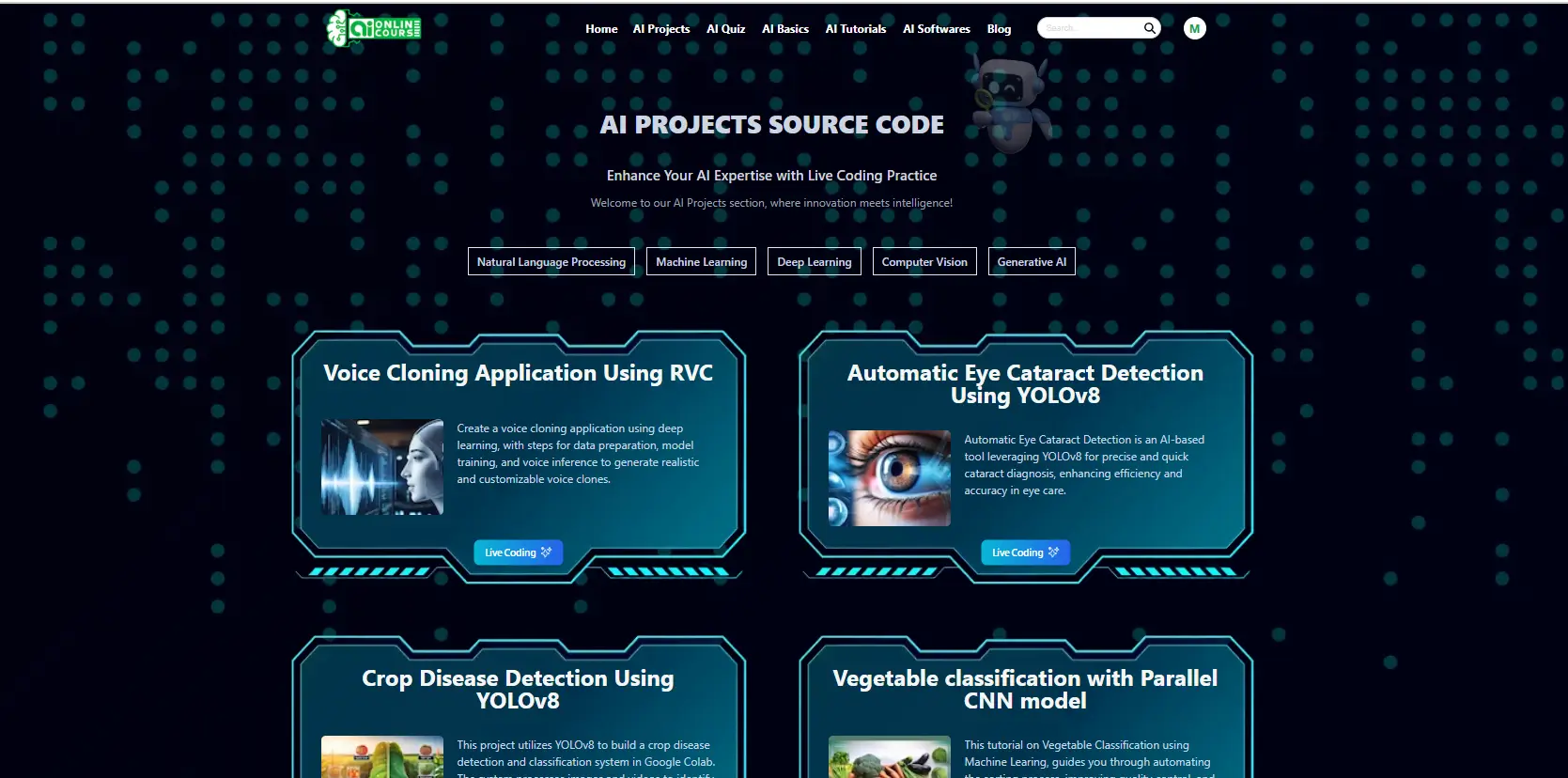Viewport: 1568px width, 778px height.
Task: Open AI Basics in navigation
Action: click(785, 29)
